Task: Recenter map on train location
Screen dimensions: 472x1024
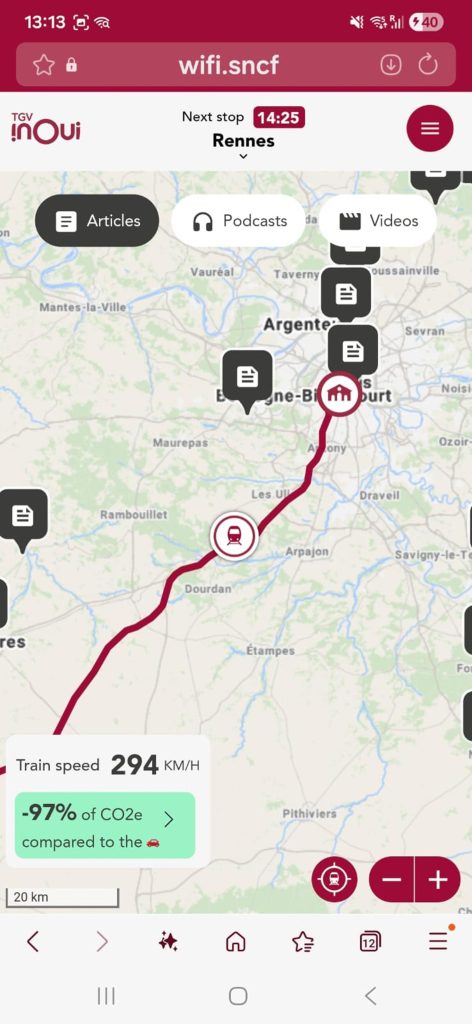Action: coord(334,880)
